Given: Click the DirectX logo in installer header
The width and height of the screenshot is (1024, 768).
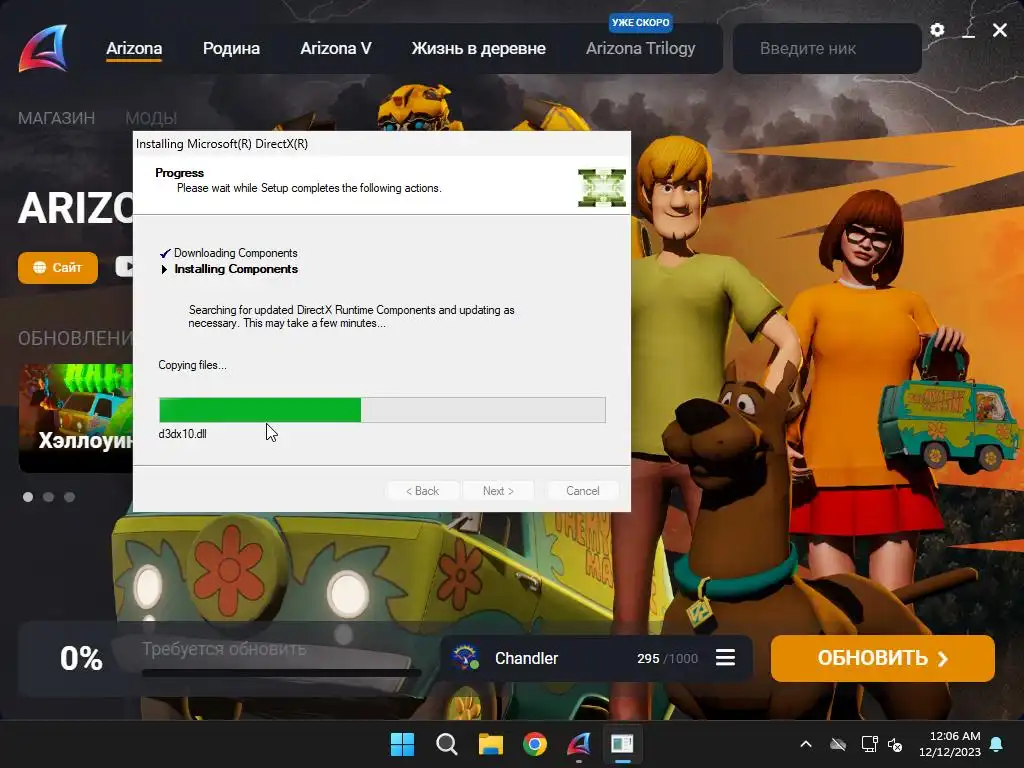Looking at the screenshot, I should (601, 187).
